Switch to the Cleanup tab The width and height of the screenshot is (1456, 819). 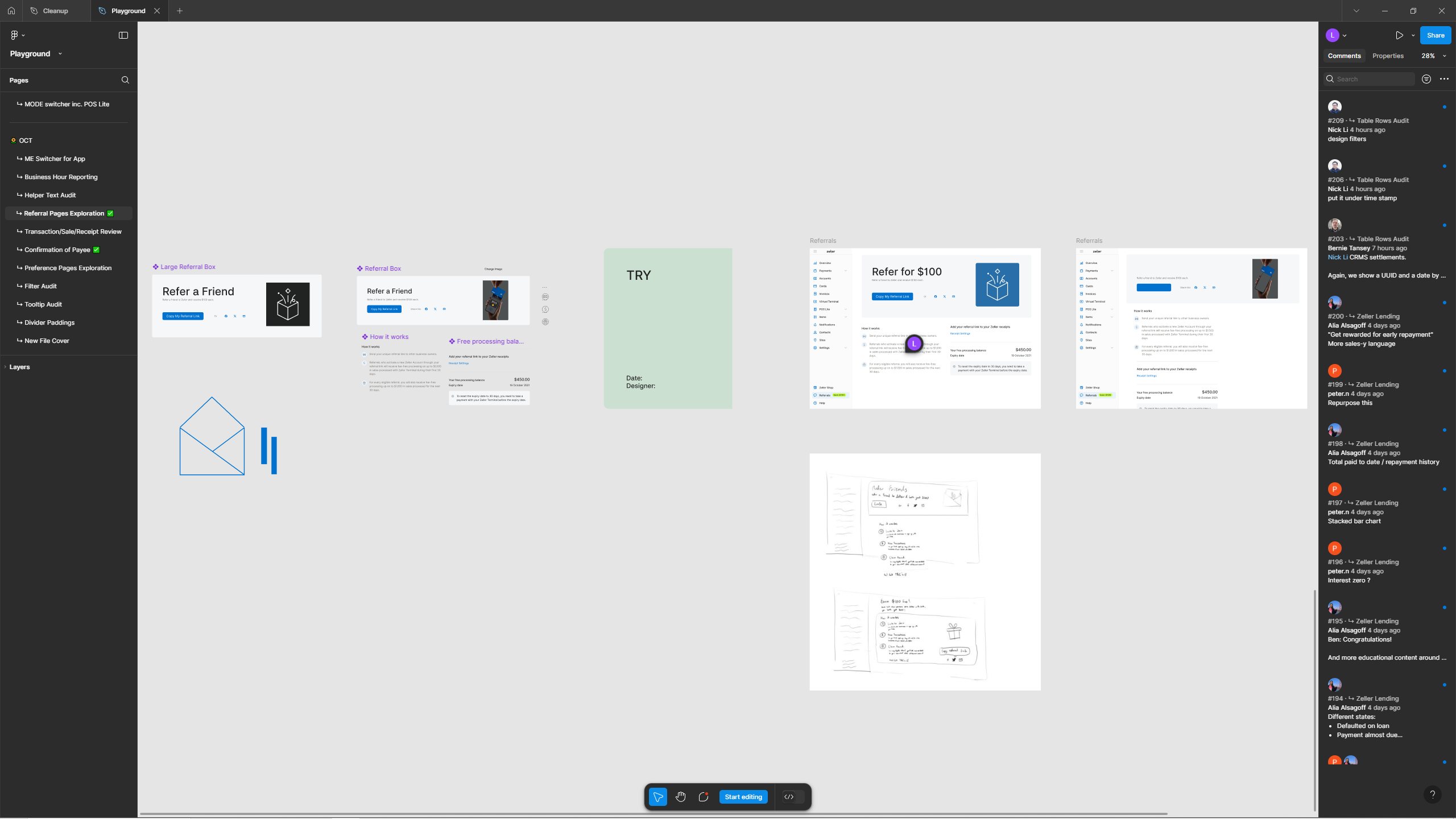tap(55, 10)
